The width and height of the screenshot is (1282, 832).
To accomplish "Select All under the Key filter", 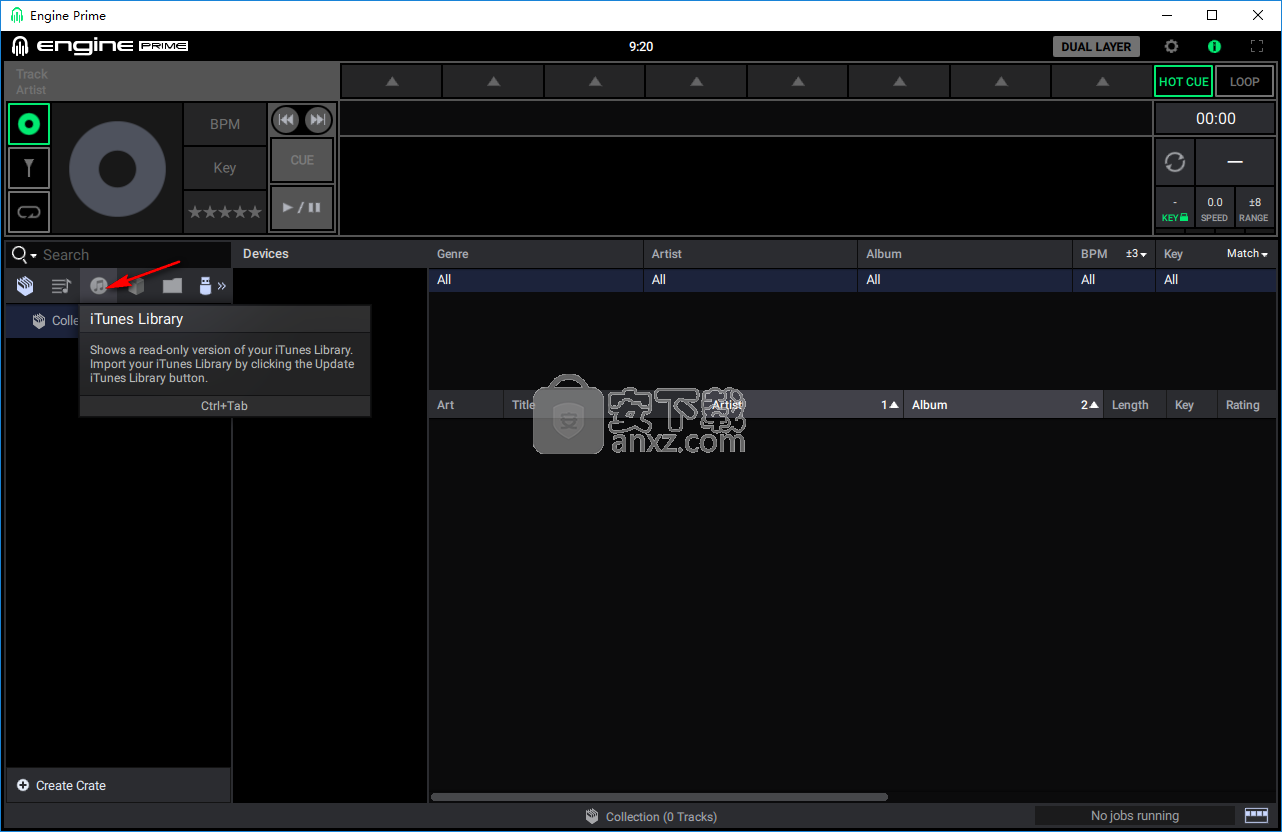I will (1217, 280).
